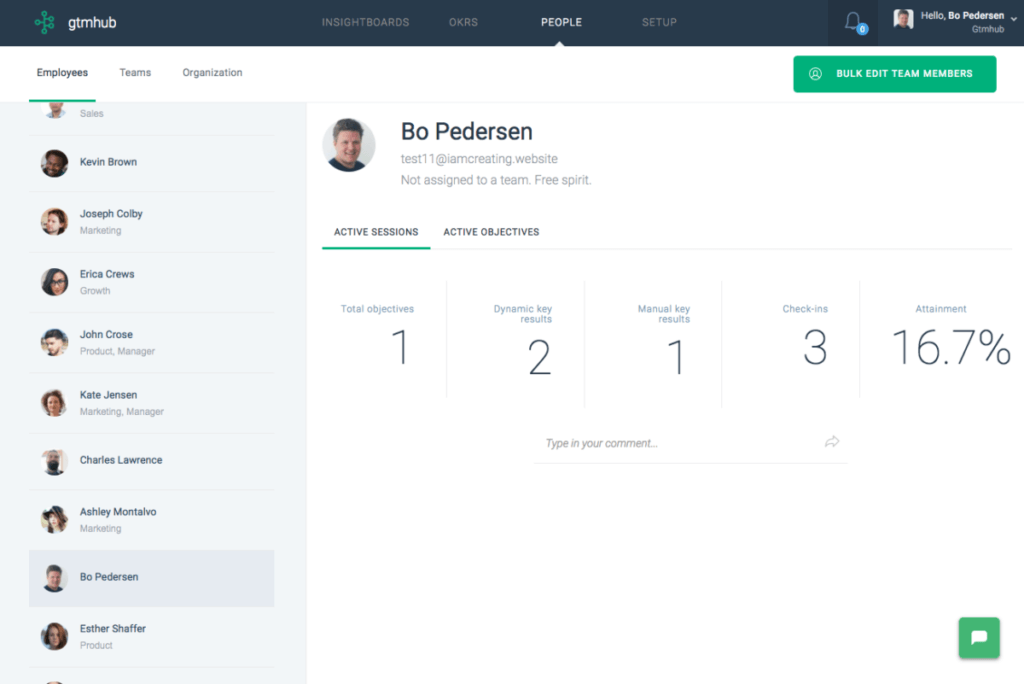Open the notification badge counter dropdown
1024x684 pixels.
[x=861, y=29]
